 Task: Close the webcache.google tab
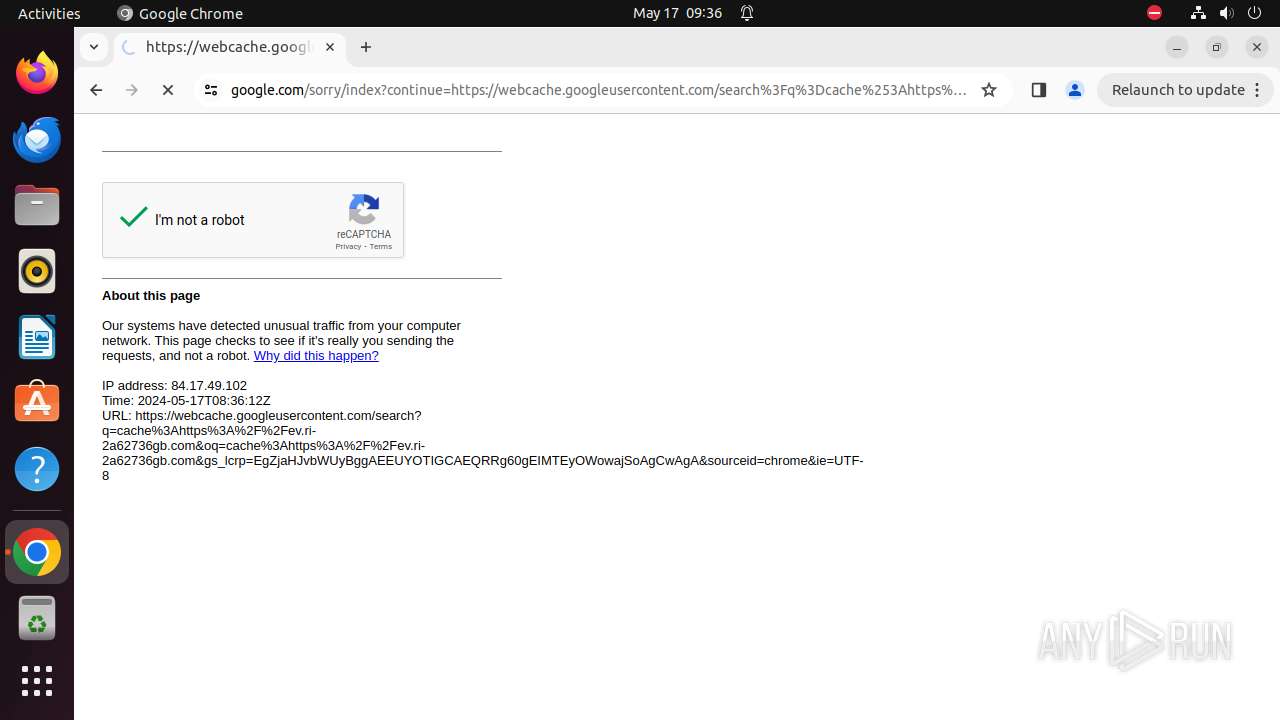(x=330, y=47)
